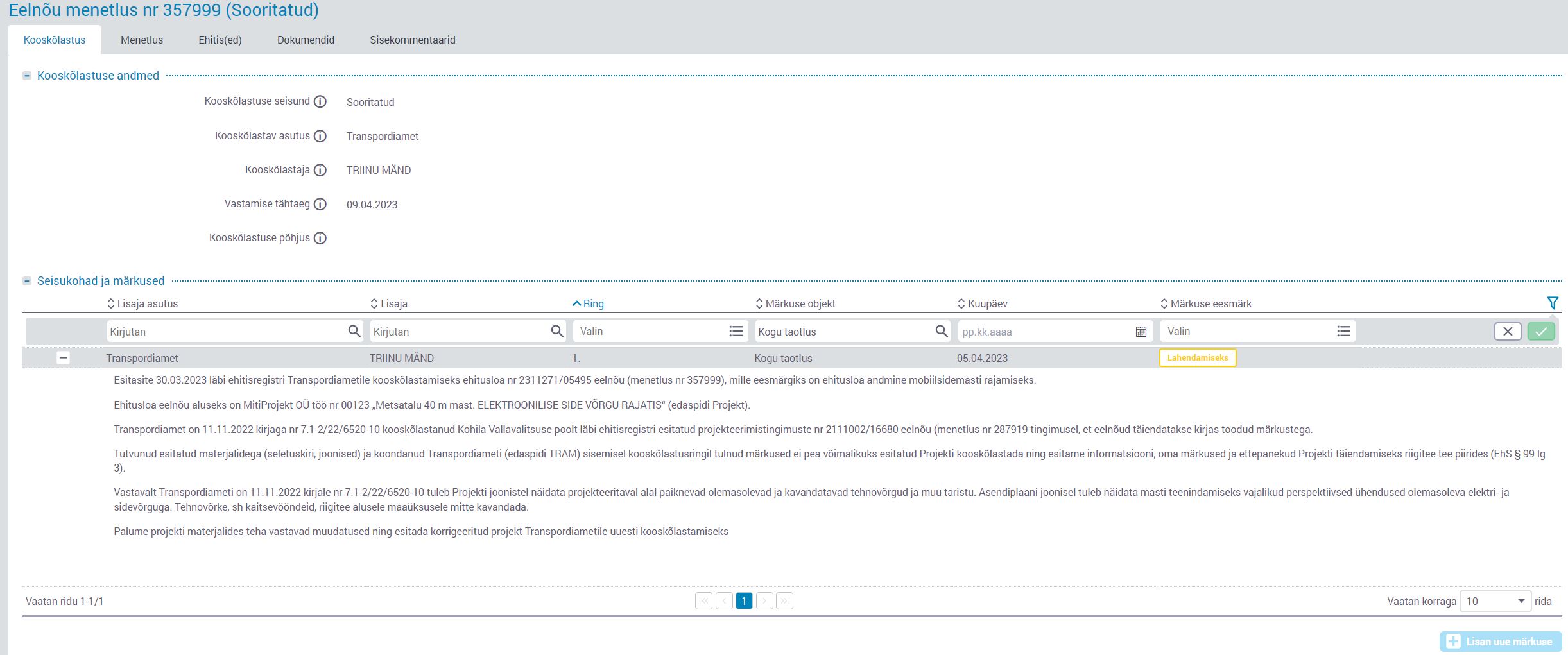This screenshot has height=655, width=1568.
Task: Click search icon in Lisaja asutus filter
Action: (354, 331)
